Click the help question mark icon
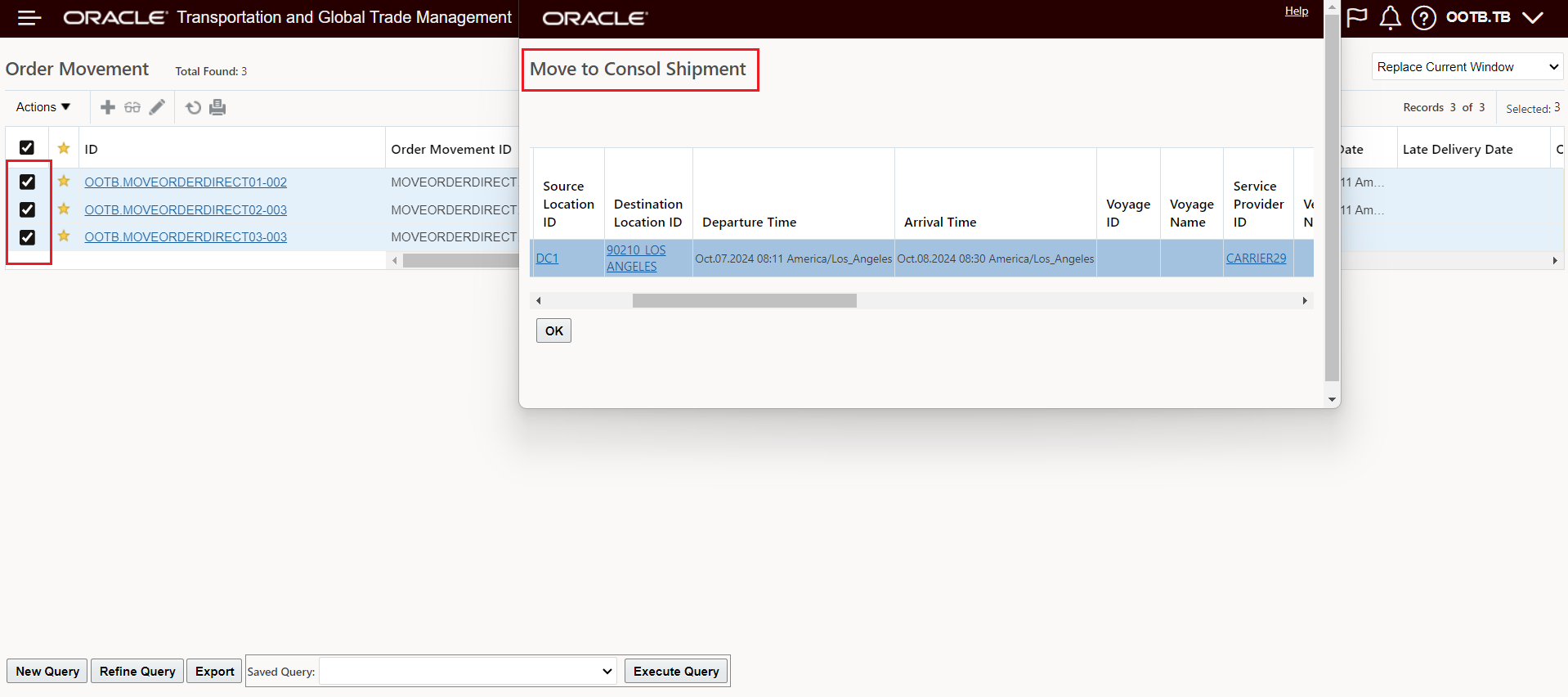The image size is (1568, 697). point(1423,17)
